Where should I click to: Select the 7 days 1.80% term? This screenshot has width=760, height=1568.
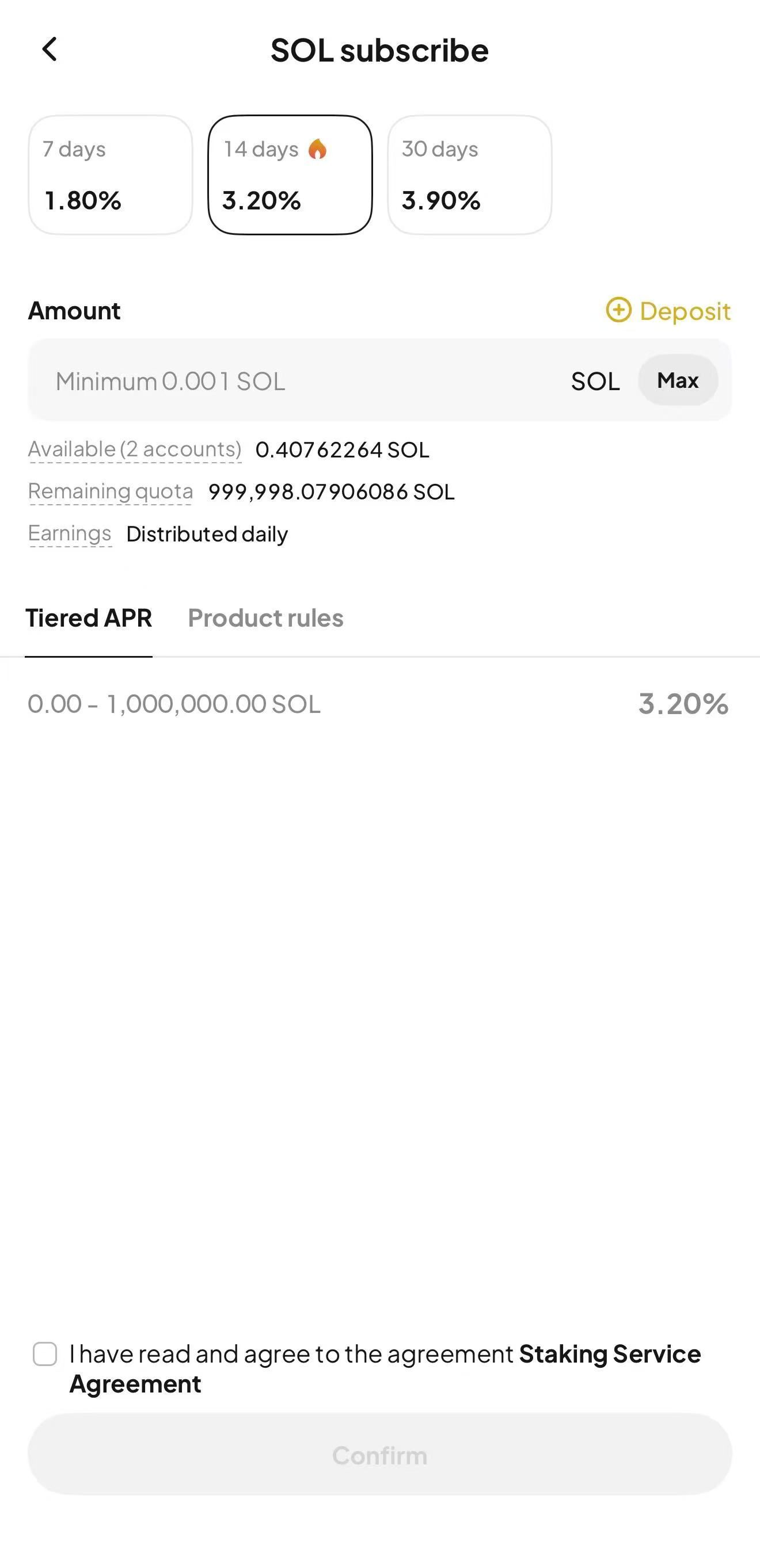[x=110, y=175]
